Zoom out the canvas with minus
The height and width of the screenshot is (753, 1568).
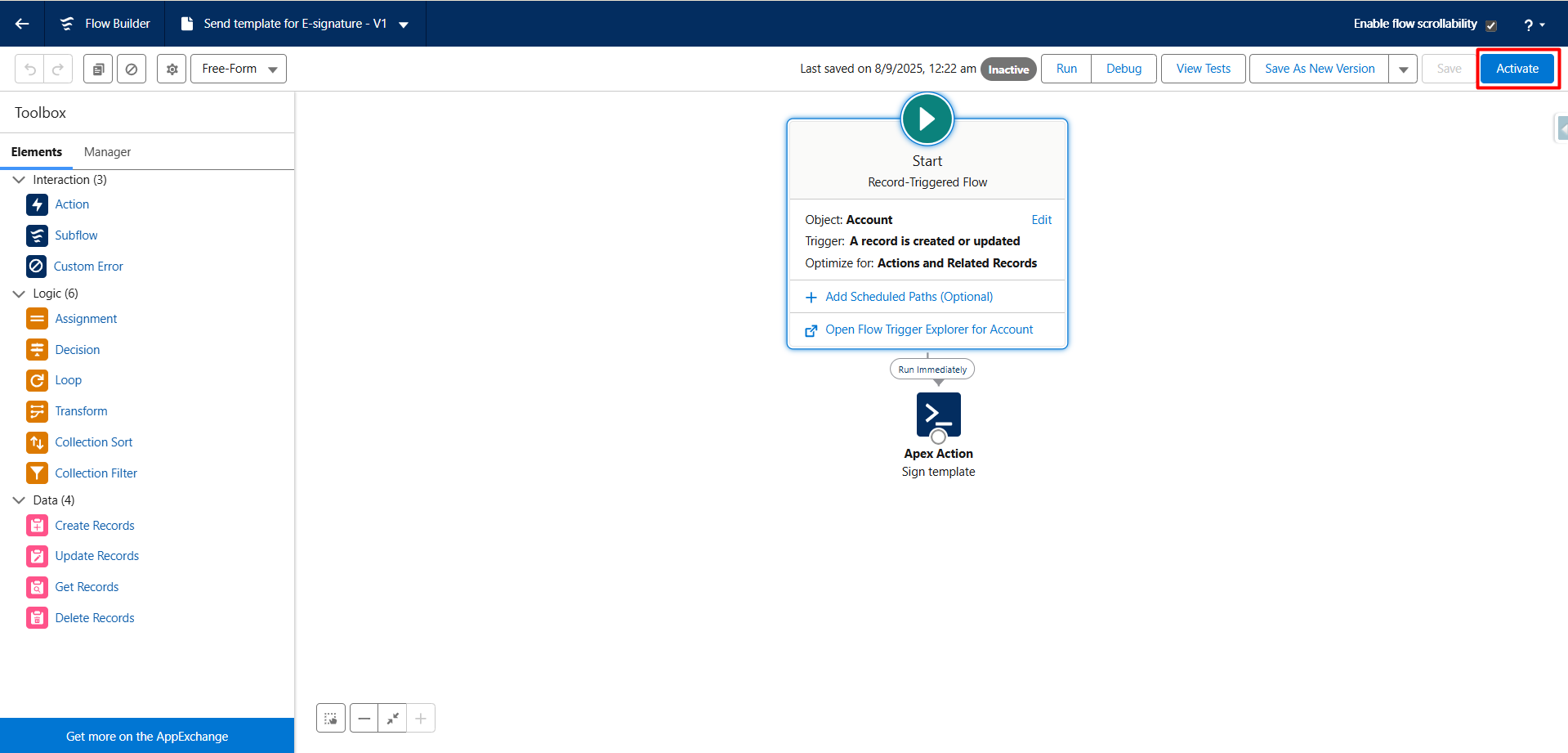(364, 719)
